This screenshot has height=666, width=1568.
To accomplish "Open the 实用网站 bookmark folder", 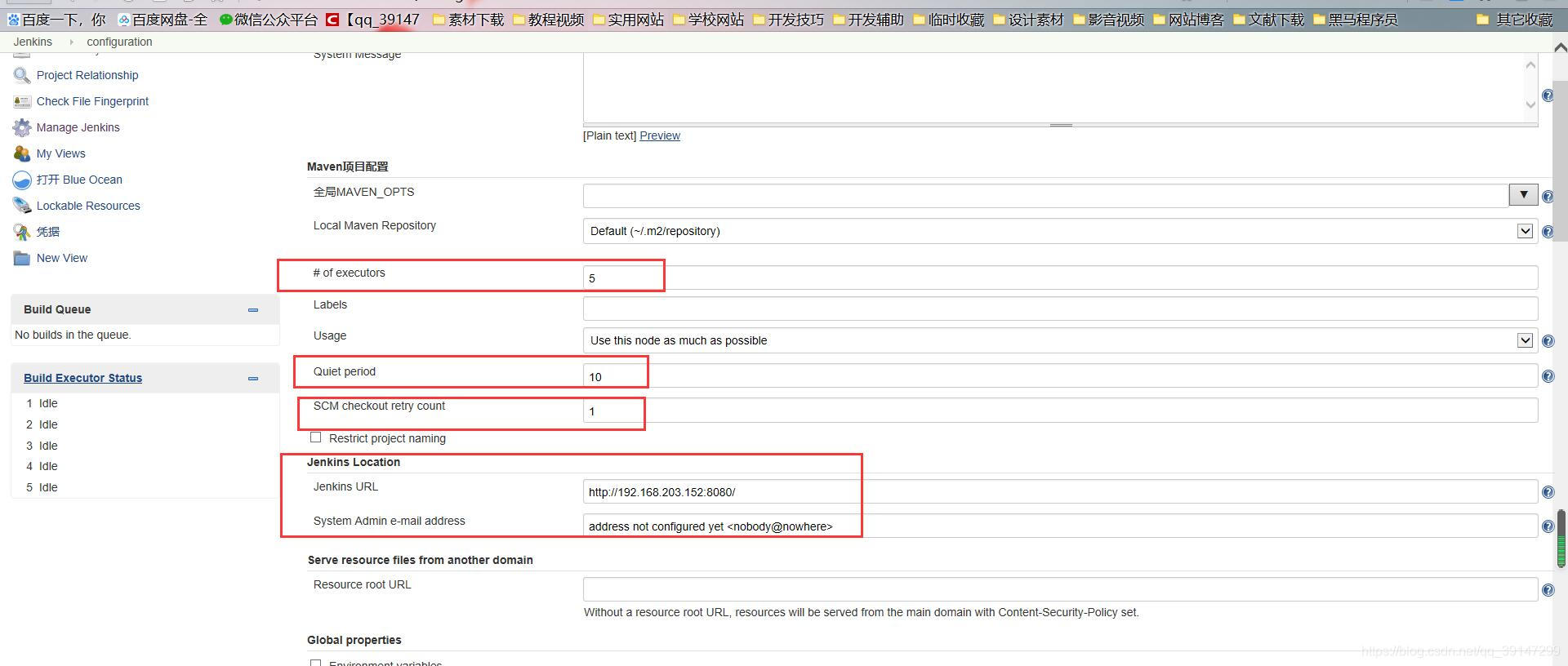I will [x=629, y=20].
